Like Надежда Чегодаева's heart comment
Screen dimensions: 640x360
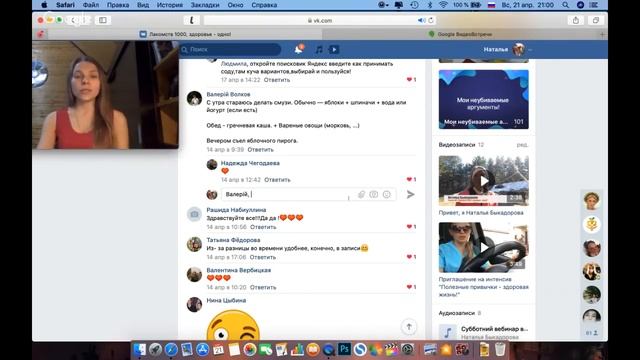(411, 179)
